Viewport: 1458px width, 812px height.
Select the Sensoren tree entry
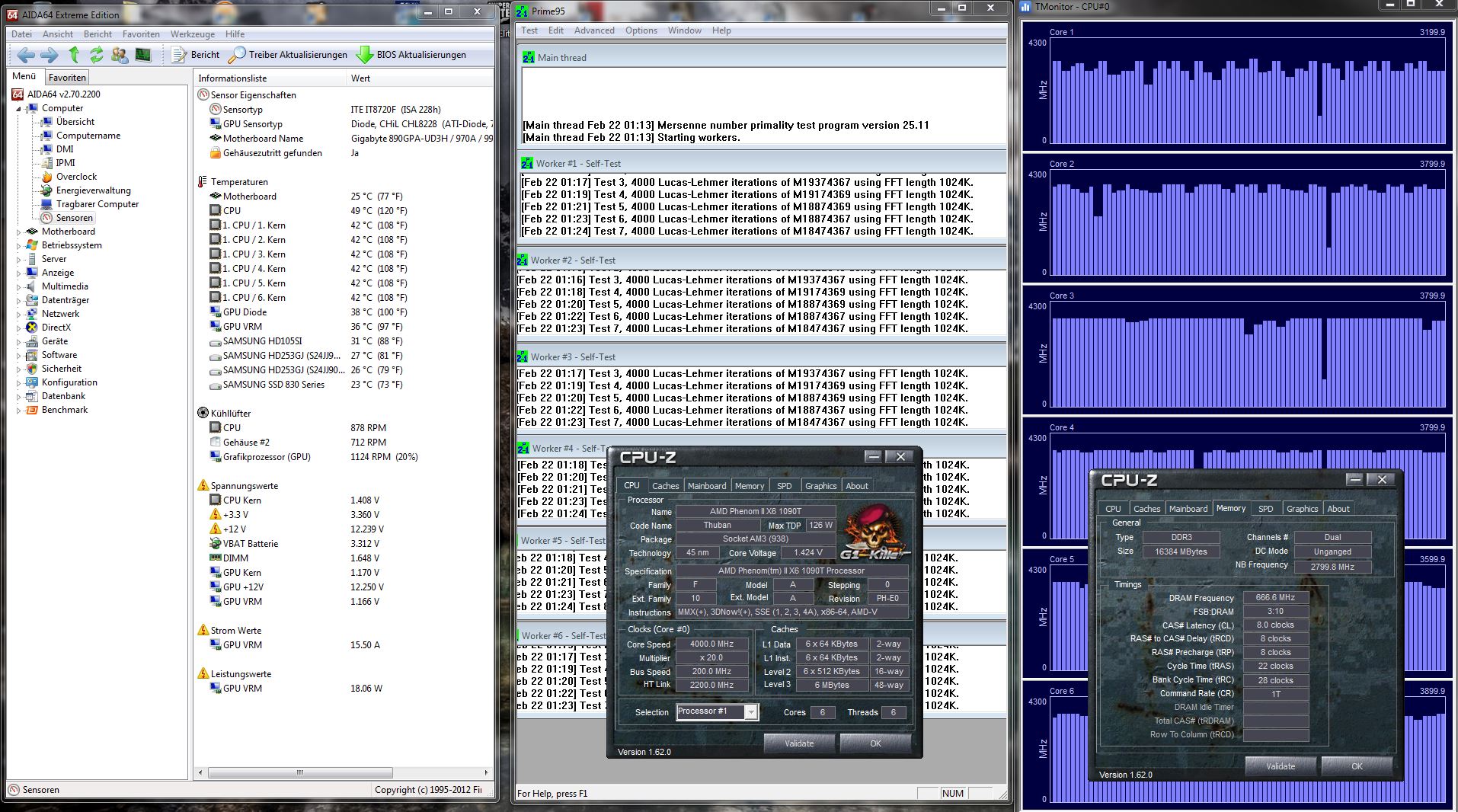(74, 218)
